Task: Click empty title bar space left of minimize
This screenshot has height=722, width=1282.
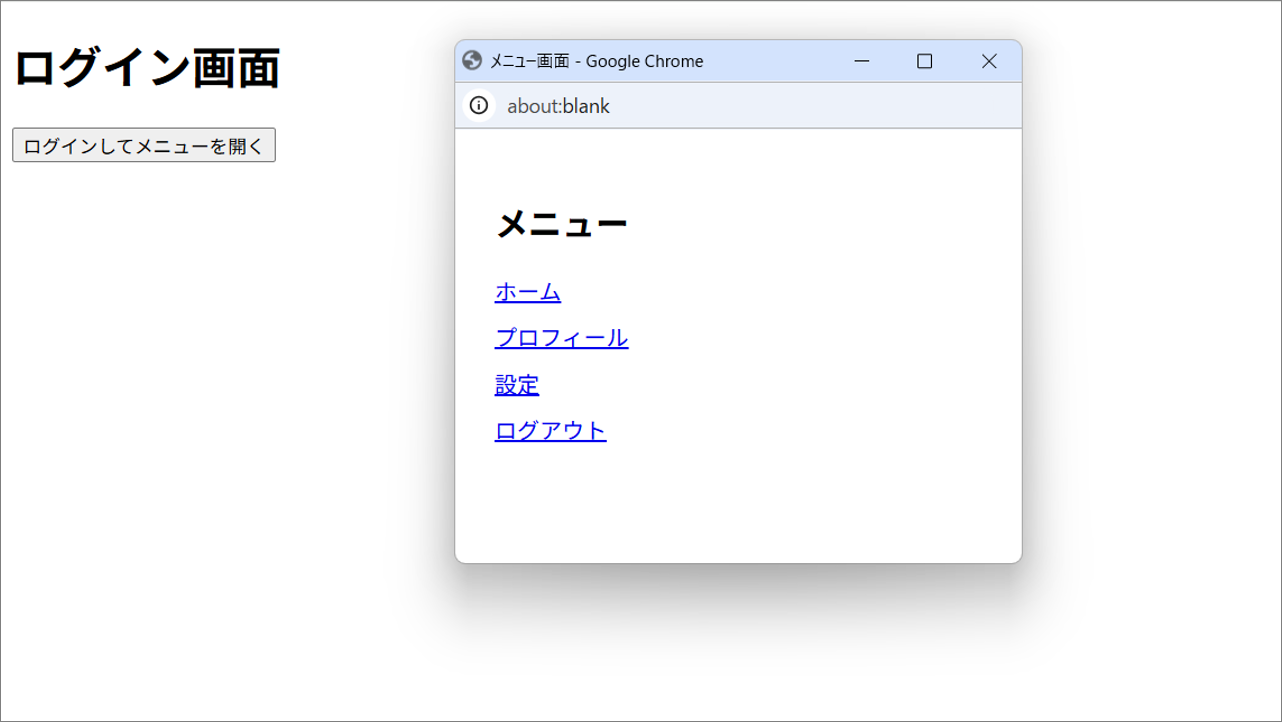Action: tap(770, 61)
